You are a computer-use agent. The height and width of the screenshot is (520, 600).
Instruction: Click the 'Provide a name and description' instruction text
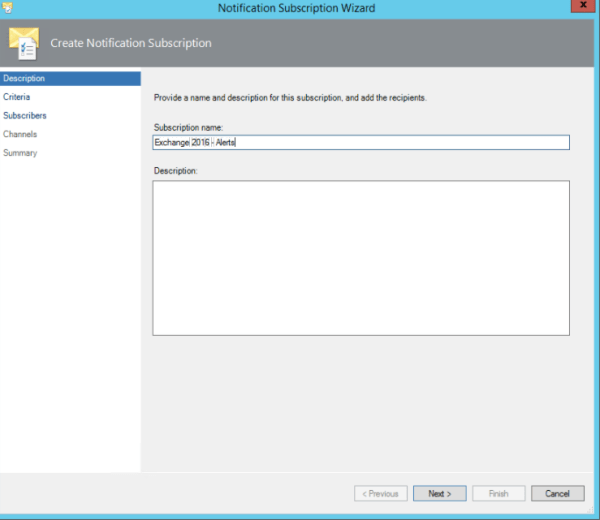pos(290,98)
